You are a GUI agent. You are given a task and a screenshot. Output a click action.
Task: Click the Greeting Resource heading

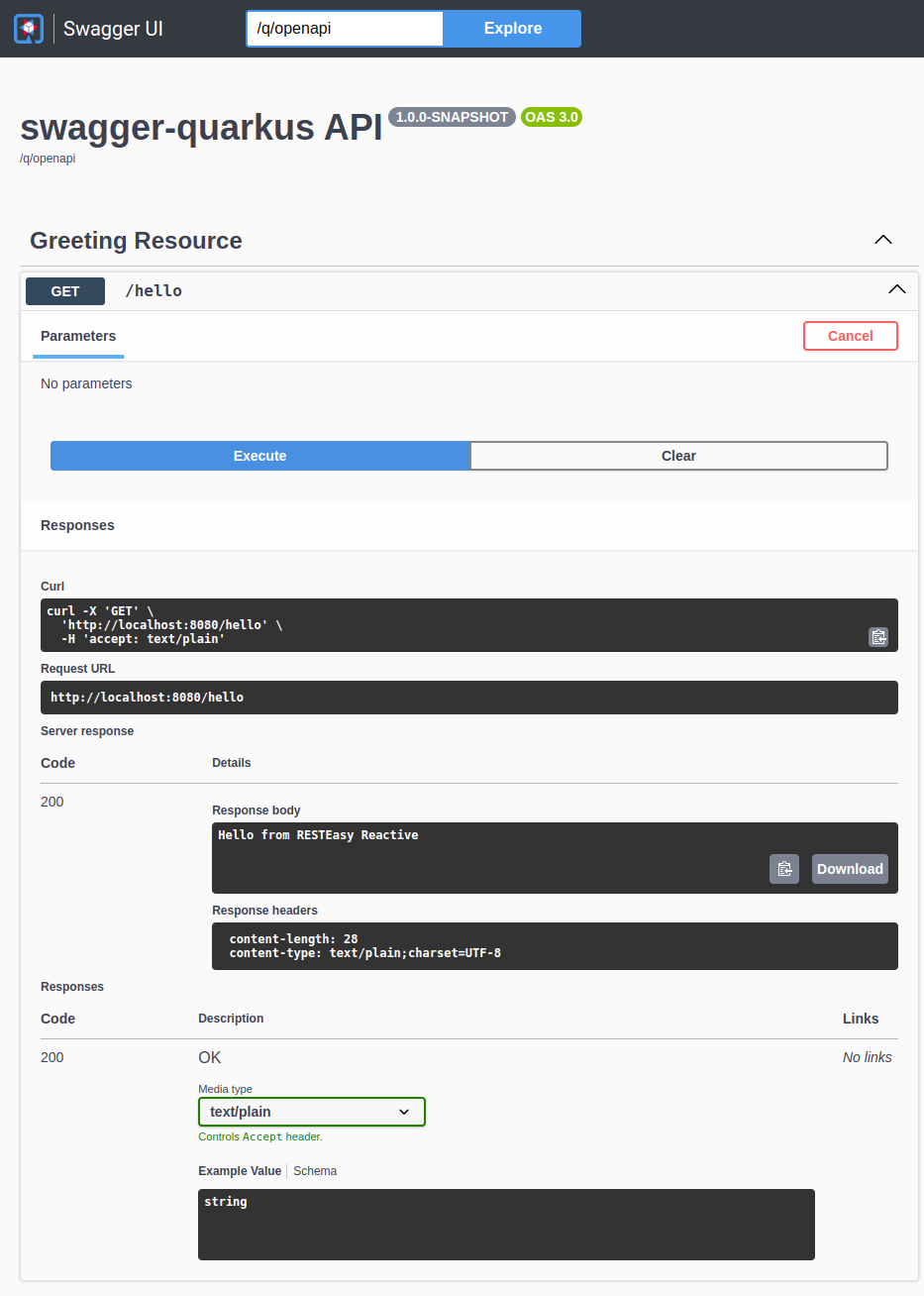(137, 241)
